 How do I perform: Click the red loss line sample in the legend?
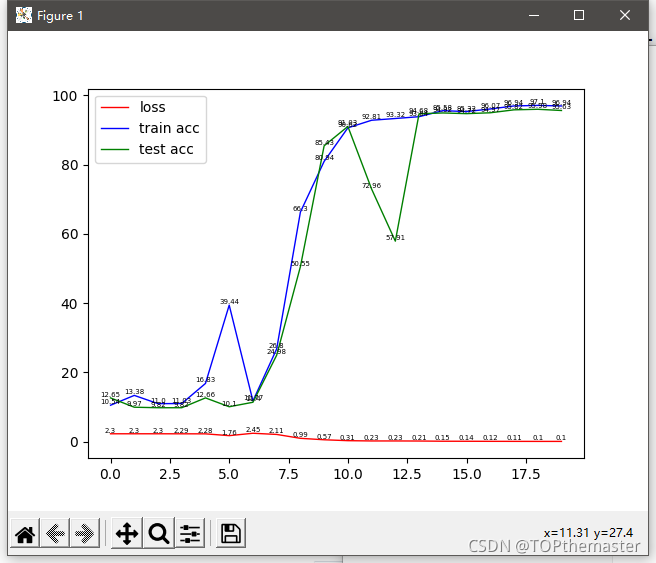click(x=115, y=107)
